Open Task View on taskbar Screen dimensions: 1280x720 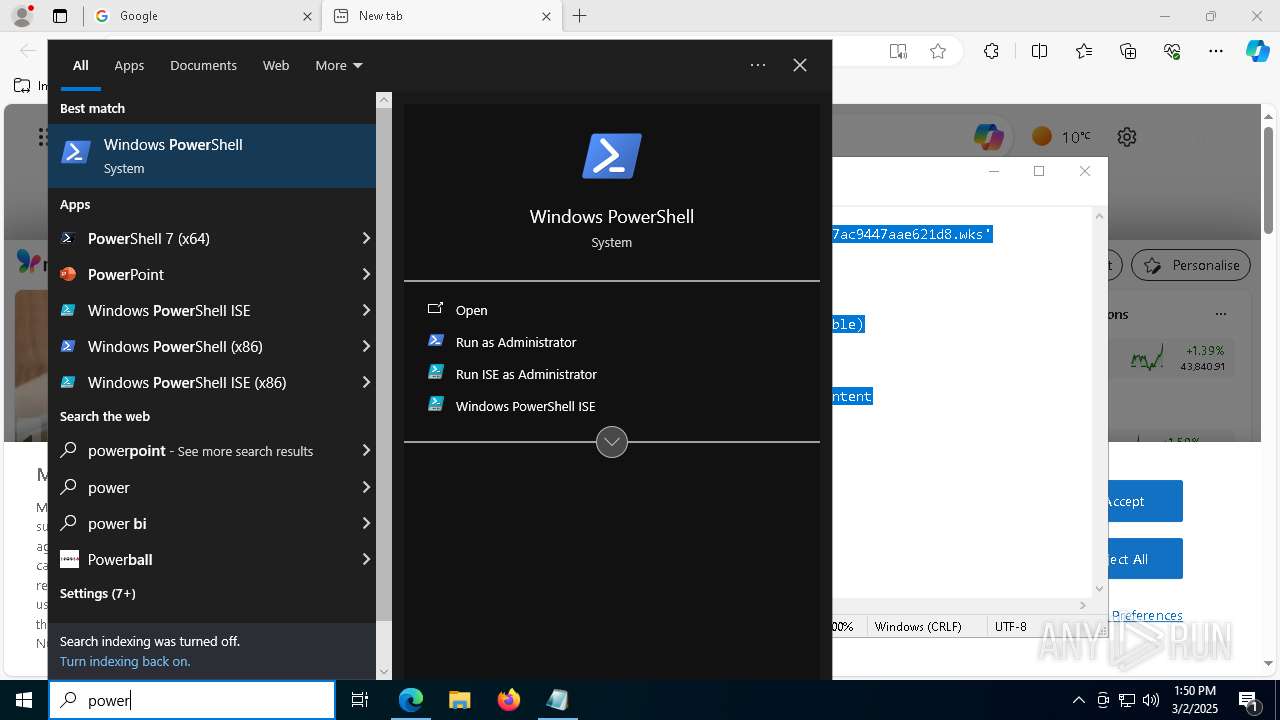(361, 700)
